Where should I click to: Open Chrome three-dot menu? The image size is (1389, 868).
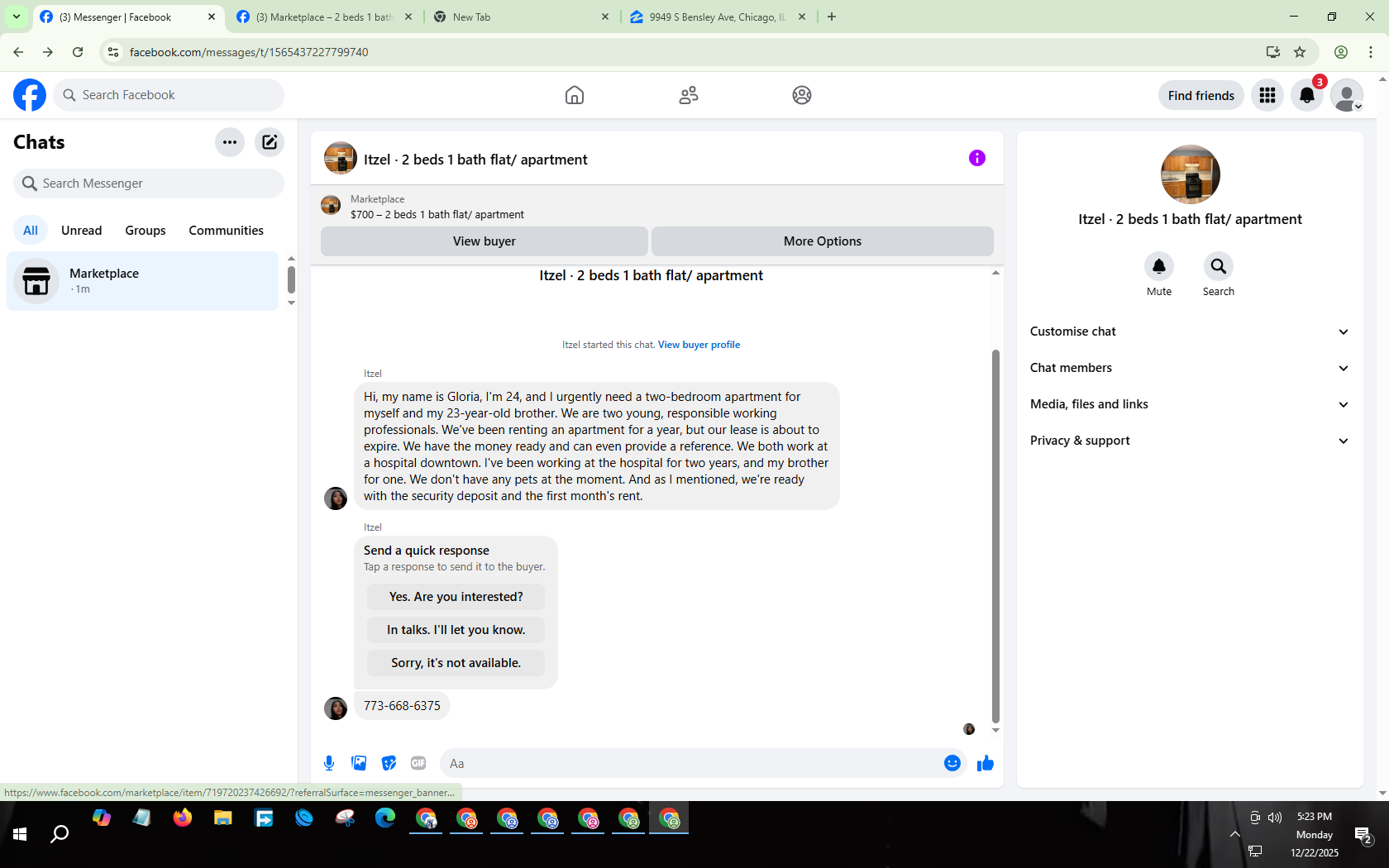[1371, 52]
